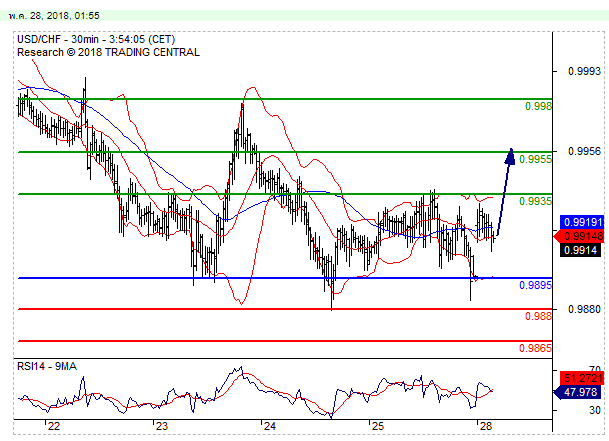Click the USD/CHF 30min chart title
The height and width of the screenshot is (441, 609).
(96, 39)
